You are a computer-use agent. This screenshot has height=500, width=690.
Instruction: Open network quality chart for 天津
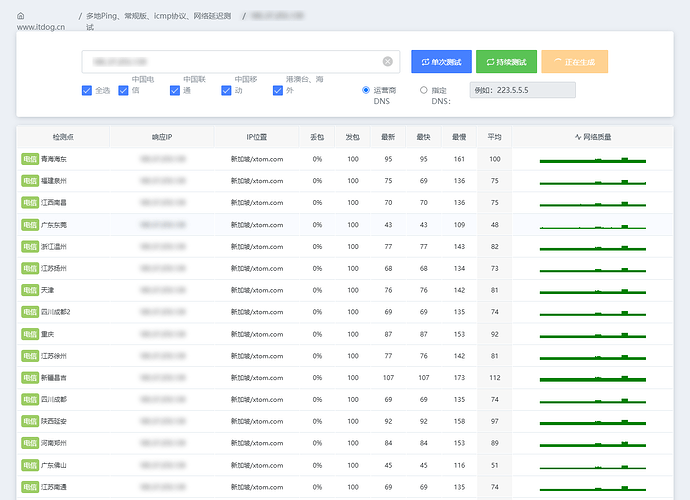pyautogui.click(x=593, y=291)
